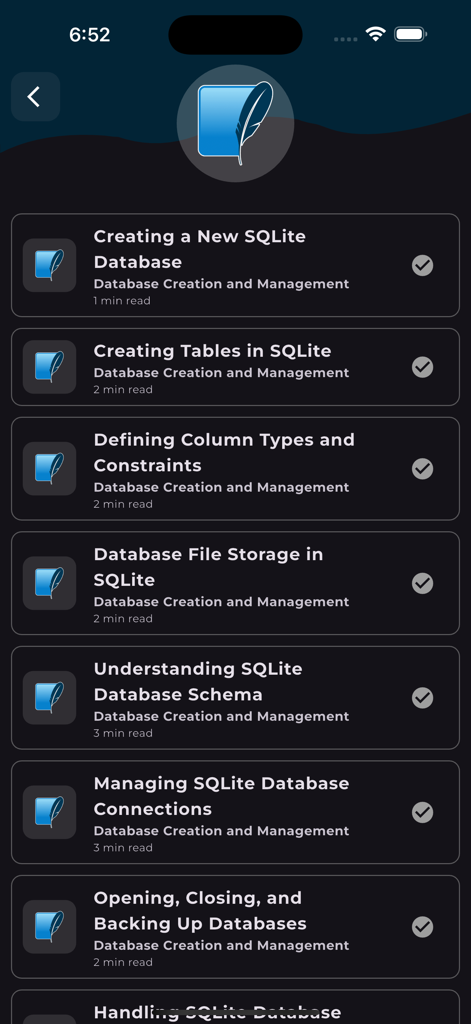The width and height of the screenshot is (471, 1024).
Task: Toggle checkmark for Defining Column Types and Constraints
Action: (423, 468)
